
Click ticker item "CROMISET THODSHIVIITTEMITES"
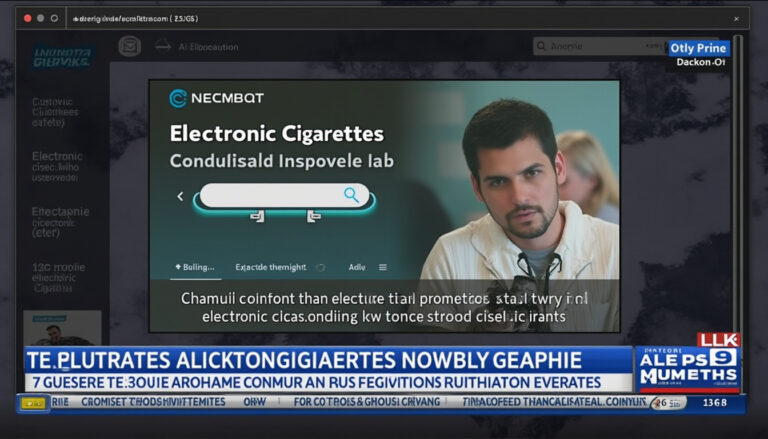pyautogui.click(x=153, y=402)
